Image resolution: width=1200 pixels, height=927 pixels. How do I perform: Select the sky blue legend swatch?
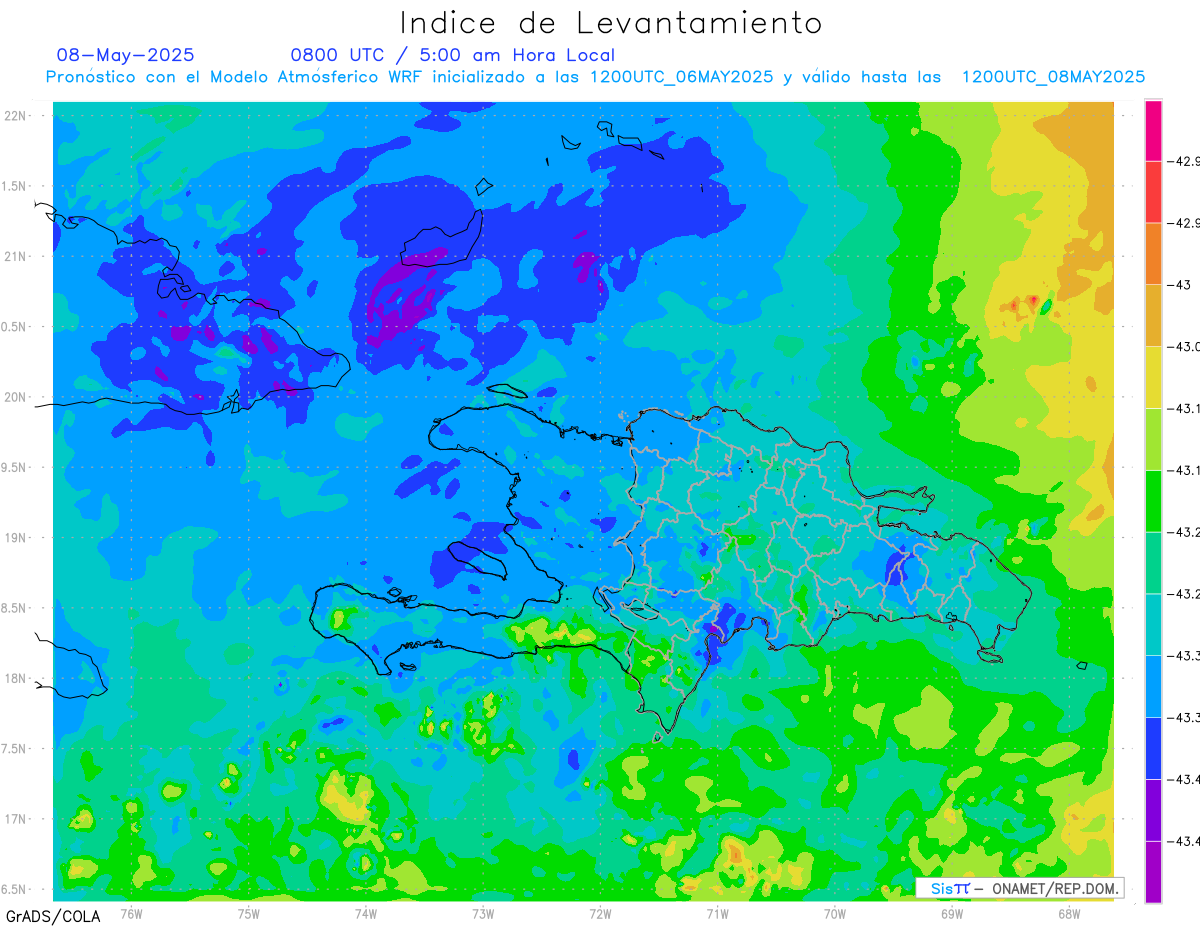click(x=1153, y=686)
